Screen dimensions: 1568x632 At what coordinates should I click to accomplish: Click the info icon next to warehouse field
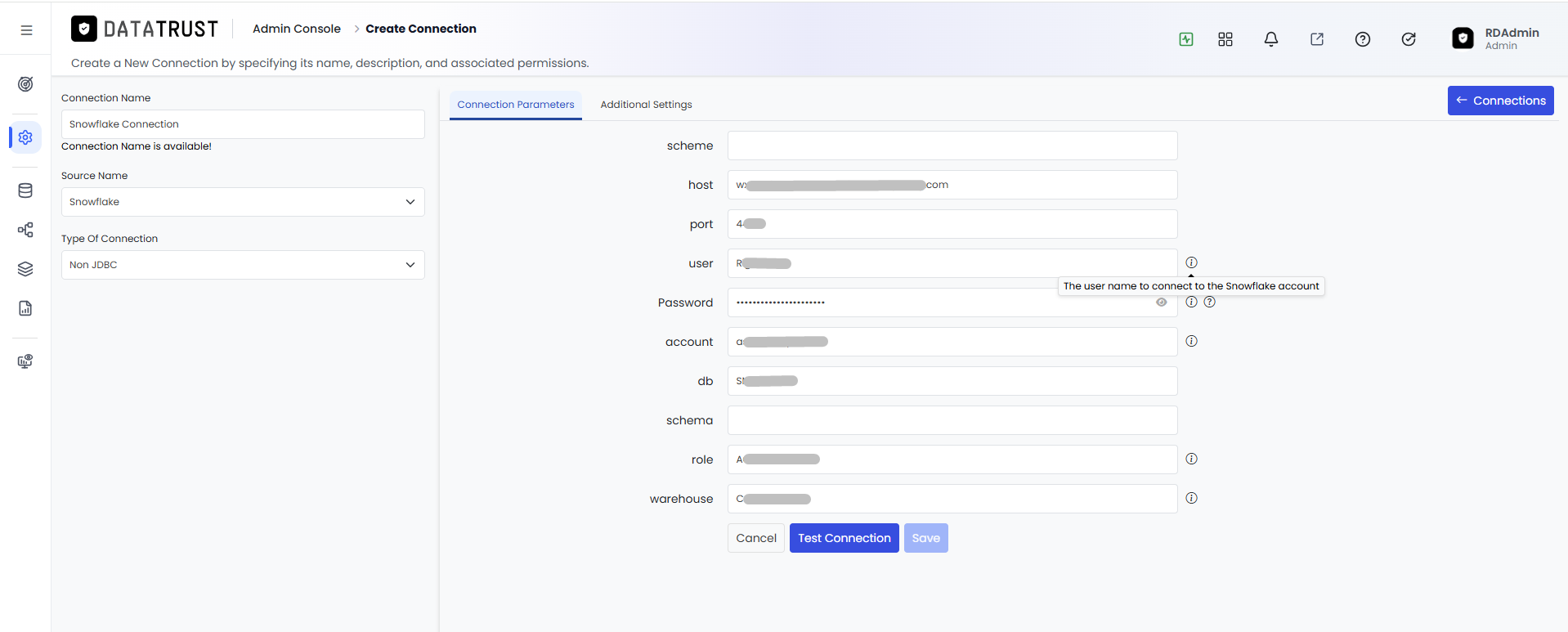(x=1192, y=498)
